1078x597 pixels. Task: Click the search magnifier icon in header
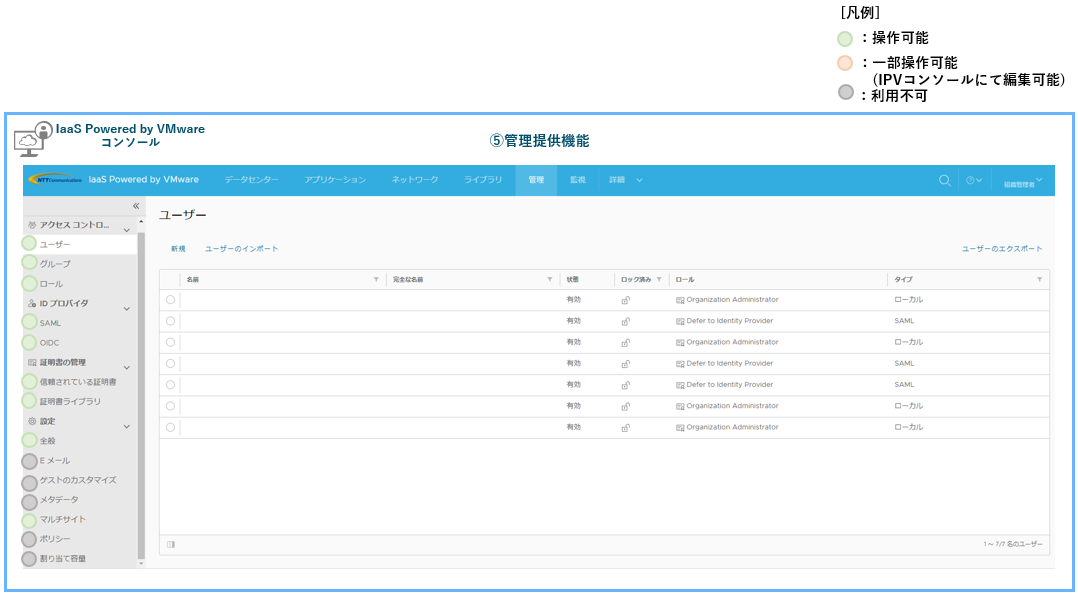coord(944,181)
